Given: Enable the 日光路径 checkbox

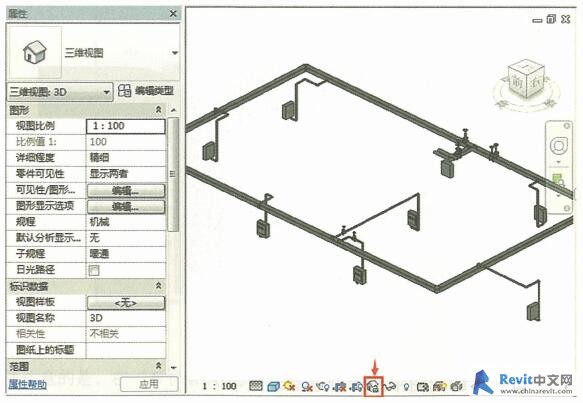Looking at the screenshot, I should [94, 270].
